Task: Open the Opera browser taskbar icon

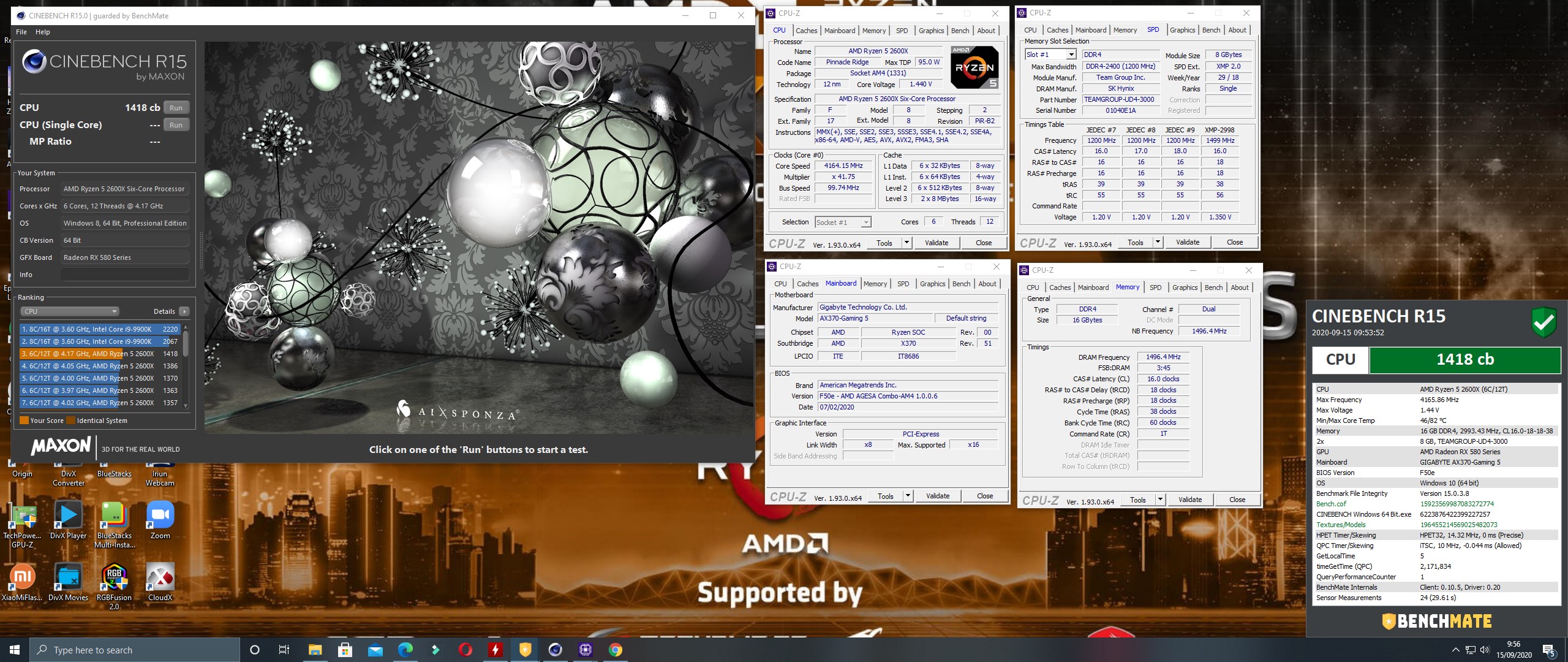Action: pos(465,650)
